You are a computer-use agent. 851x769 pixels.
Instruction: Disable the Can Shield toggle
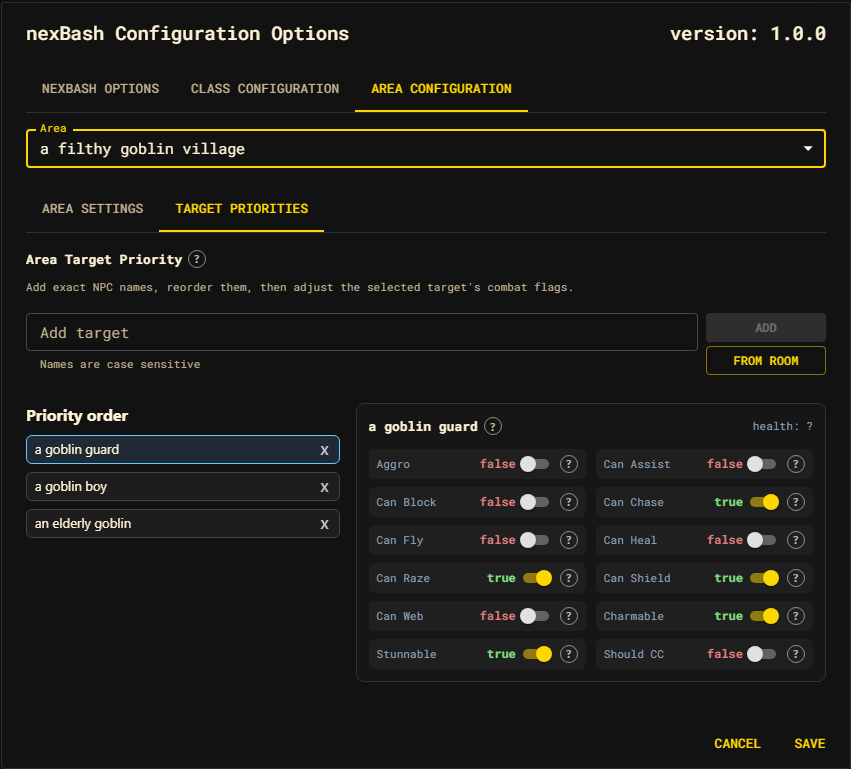(764, 578)
